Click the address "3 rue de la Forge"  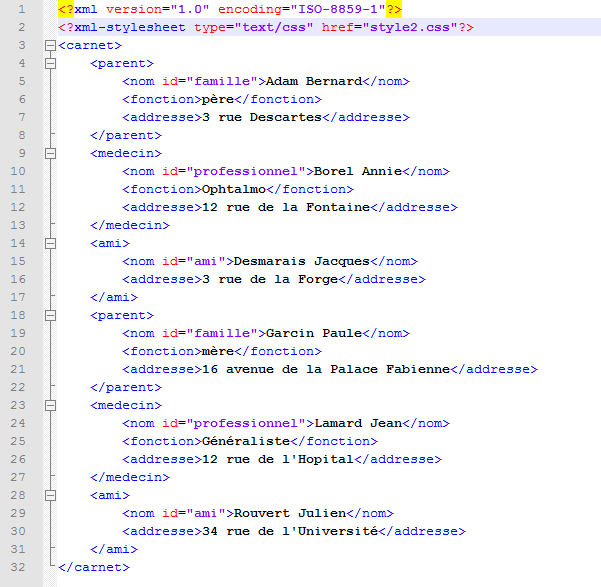coord(270,280)
